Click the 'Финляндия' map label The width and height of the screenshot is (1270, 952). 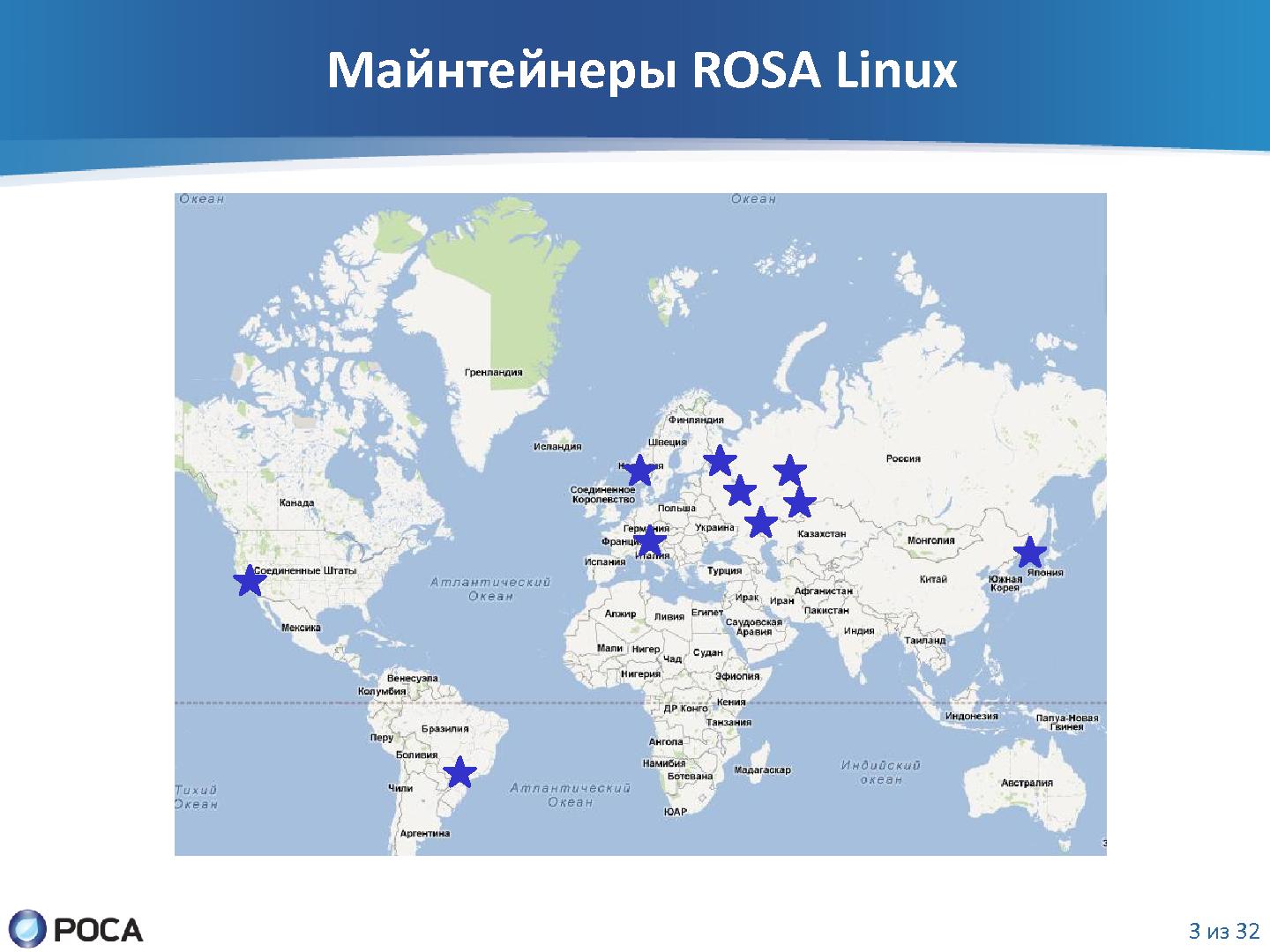pos(696,420)
